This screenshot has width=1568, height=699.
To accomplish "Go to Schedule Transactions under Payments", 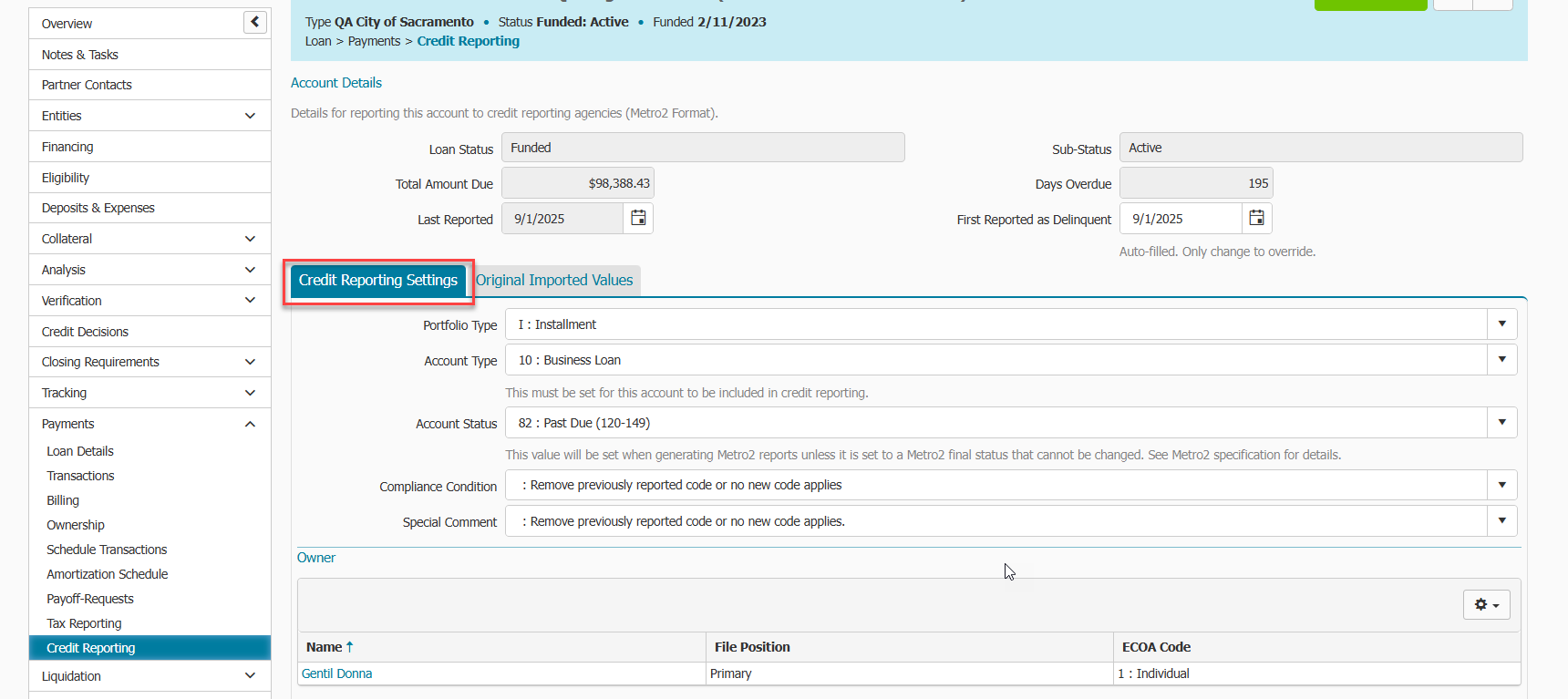I will [x=107, y=550].
